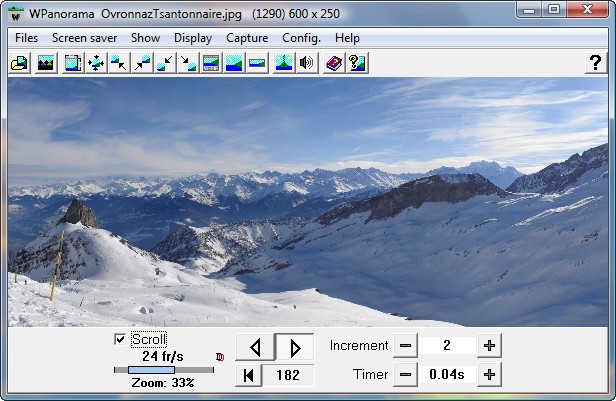Click the question-mark picture info icon
The width and height of the screenshot is (616, 401).
[357, 63]
